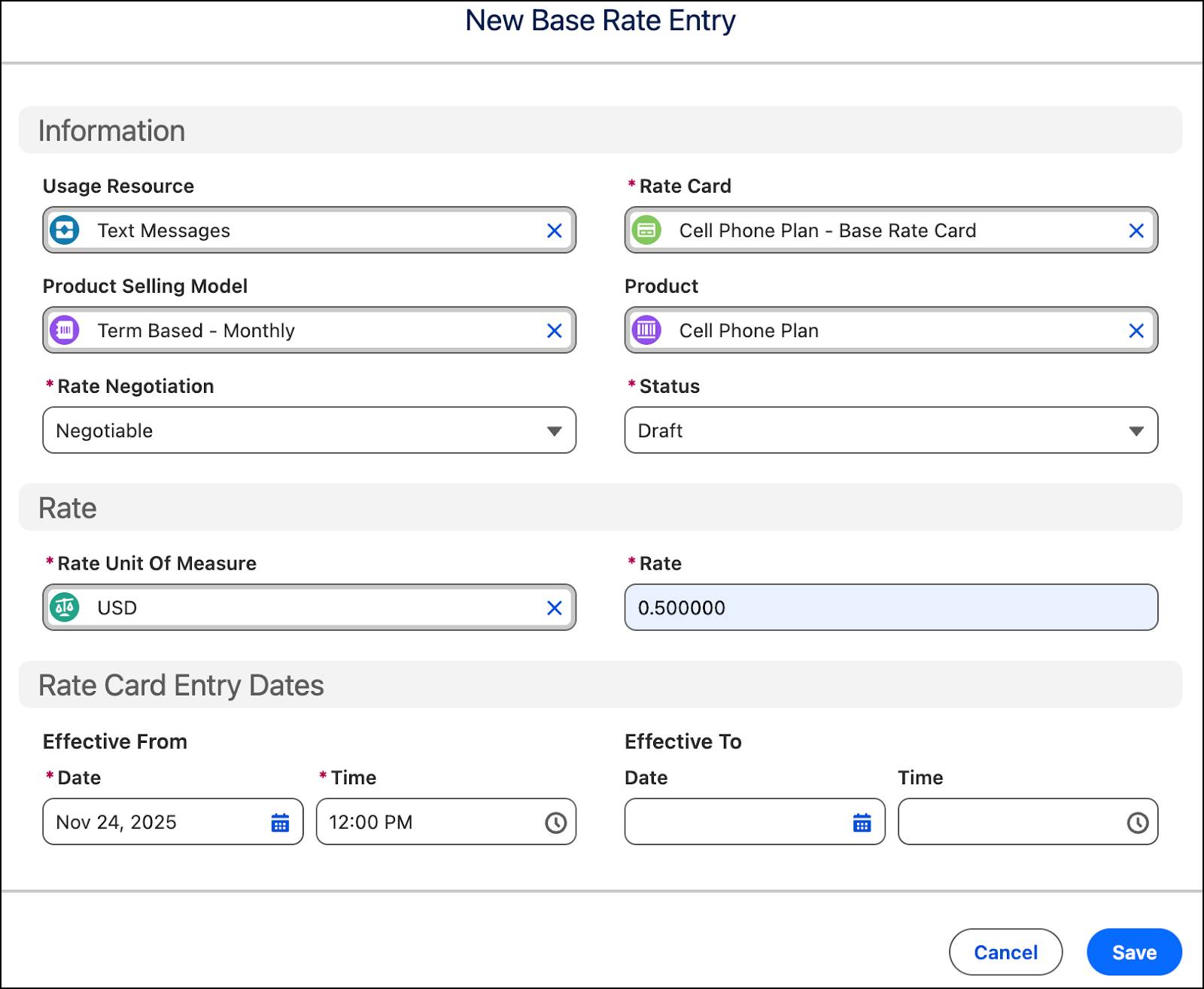The height and width of the screenshot is (989, 1204).
Task: Click the purple Product Selling Model icon
Action: coord(65,330)
